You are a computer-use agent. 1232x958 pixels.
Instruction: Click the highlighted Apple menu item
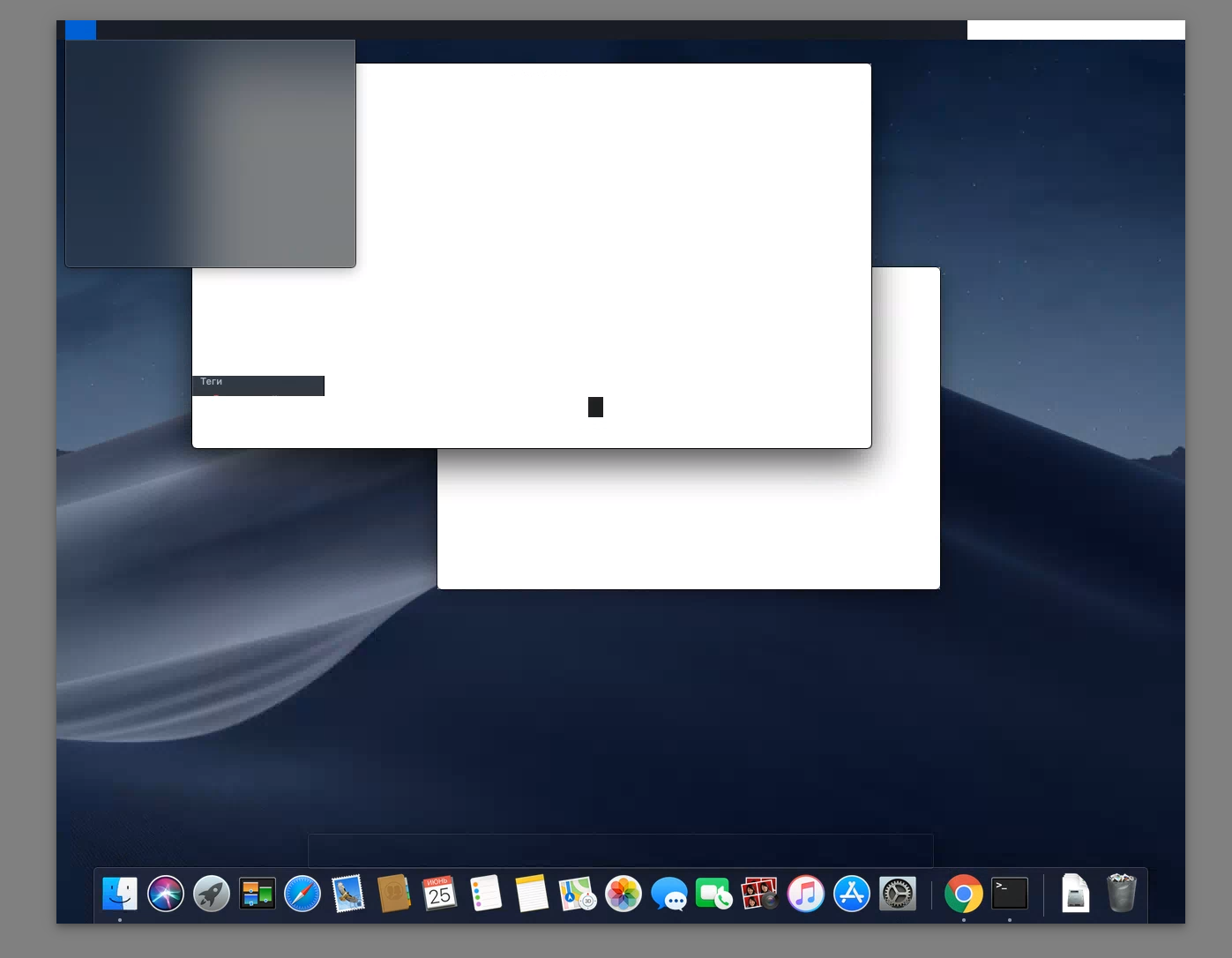(80, 30)
